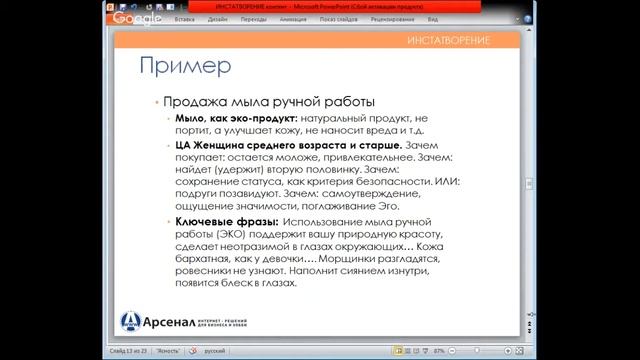Click bullet 'Продажа мыла ручной работы'
Screen dimensions: 640x360
coord(269,102)
